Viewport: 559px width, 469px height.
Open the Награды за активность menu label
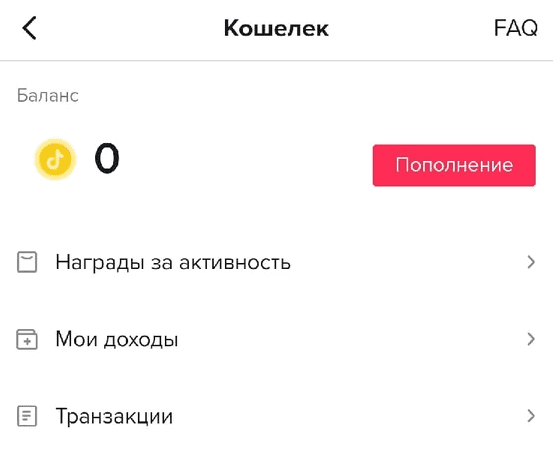click(173, 263)
